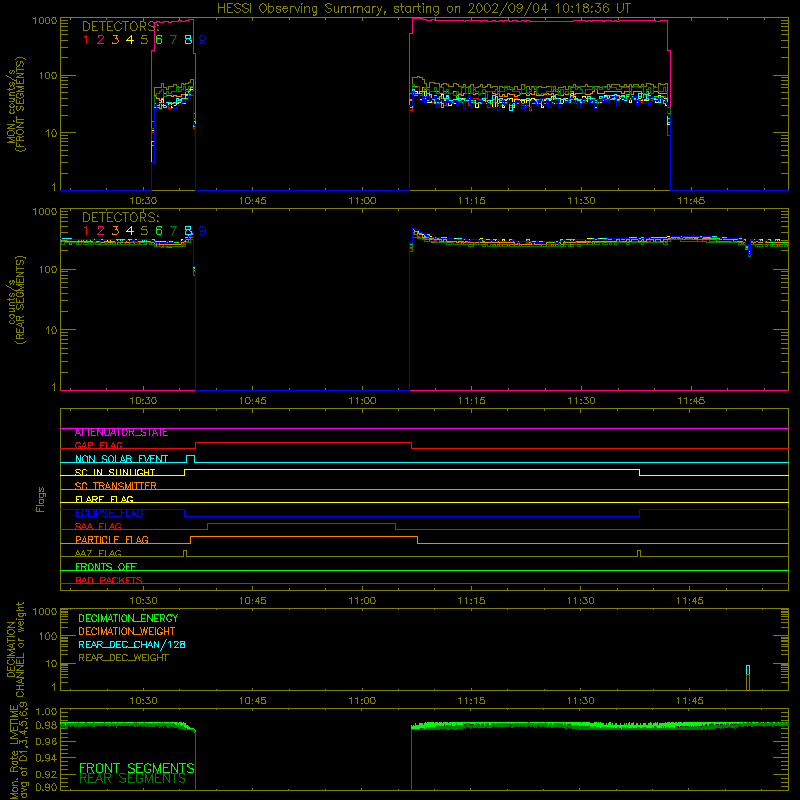Click detector 4 in front-segments legend
800x800 pixels.
pos(130,40)
